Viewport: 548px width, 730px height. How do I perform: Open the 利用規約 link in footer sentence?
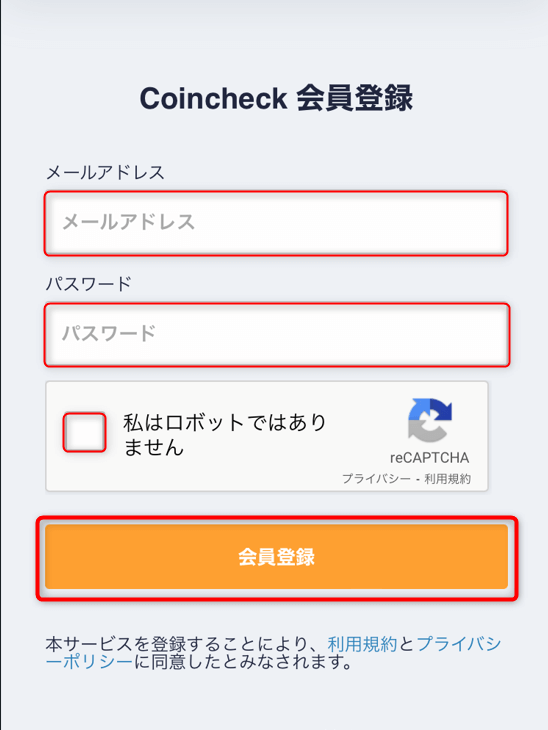pyautogui.click(x=362, y=644)
